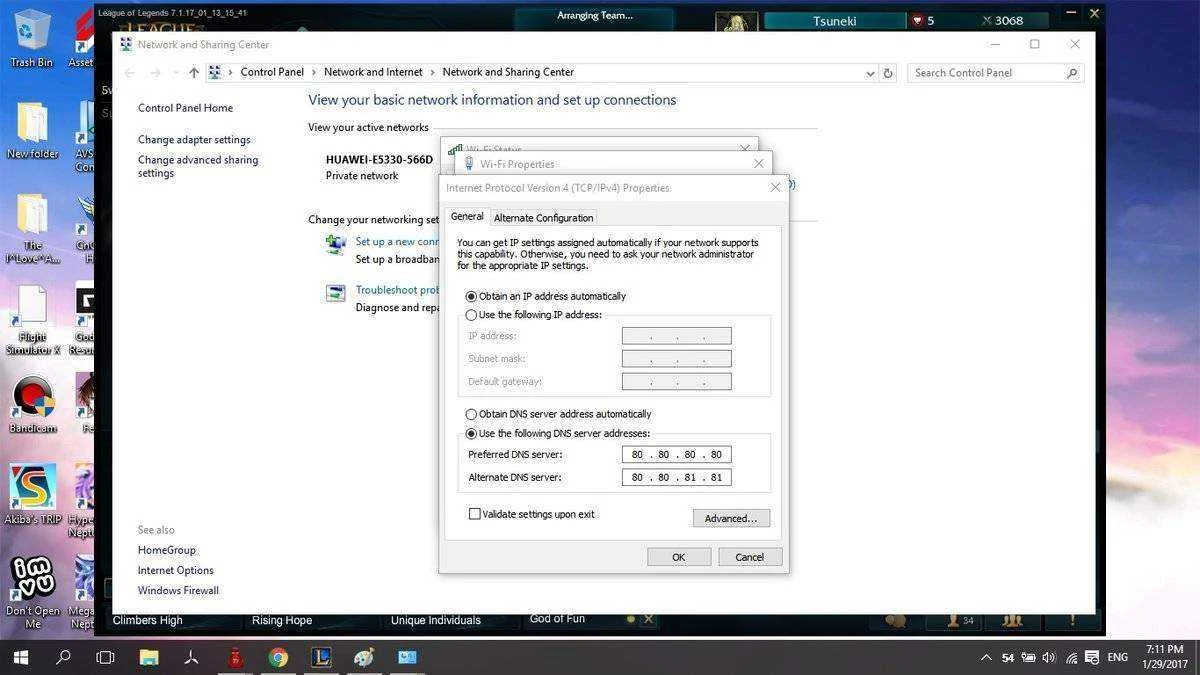This screenshot has height=675, width=1200.
Task: Open Change advanced sharing settings
Action: 198,166
